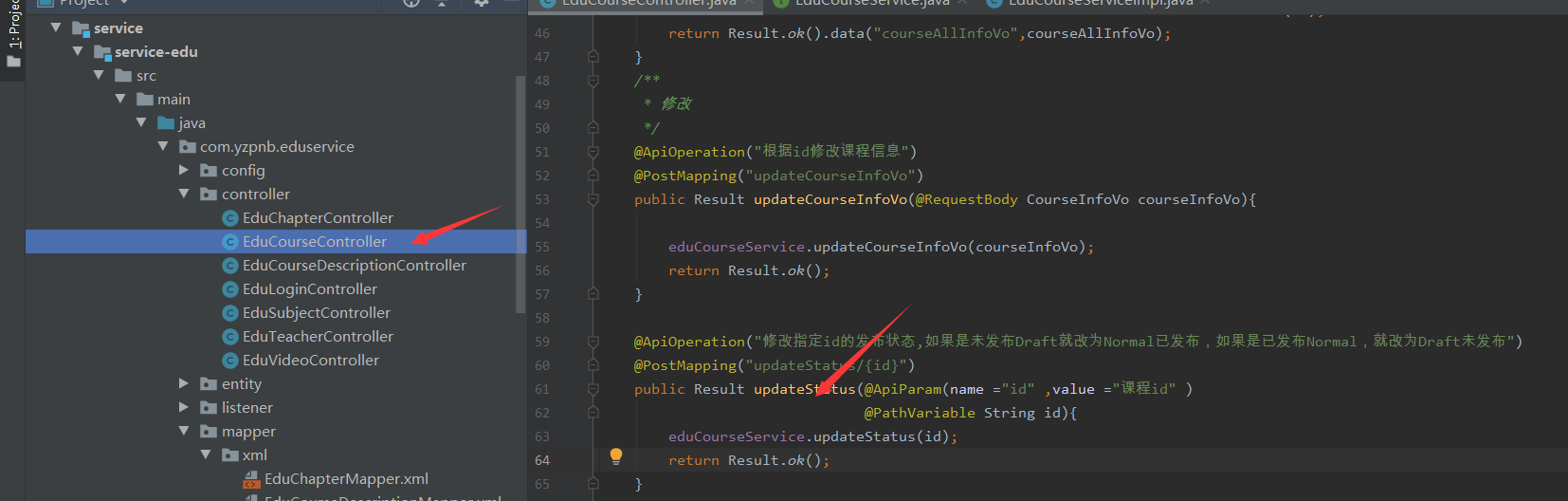Image resolution: width=1568 pixels, height=501 pixels.
Task: Collapse the controller package node
Action: [x=184, y=195]
